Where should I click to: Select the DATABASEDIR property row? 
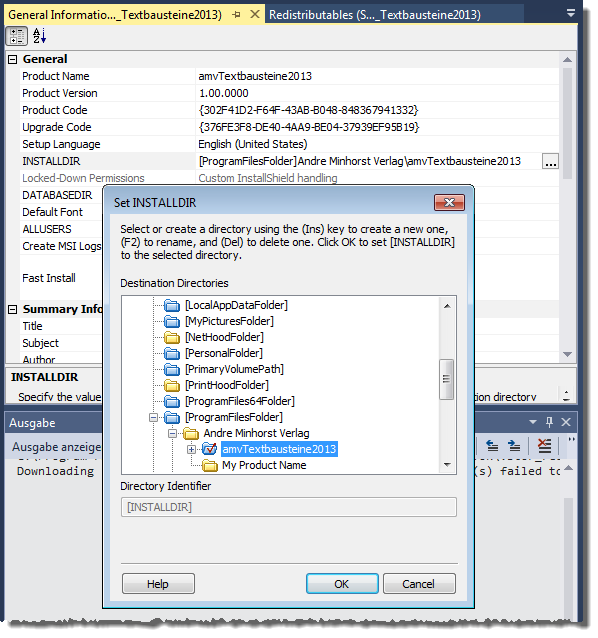click(57, 195)
